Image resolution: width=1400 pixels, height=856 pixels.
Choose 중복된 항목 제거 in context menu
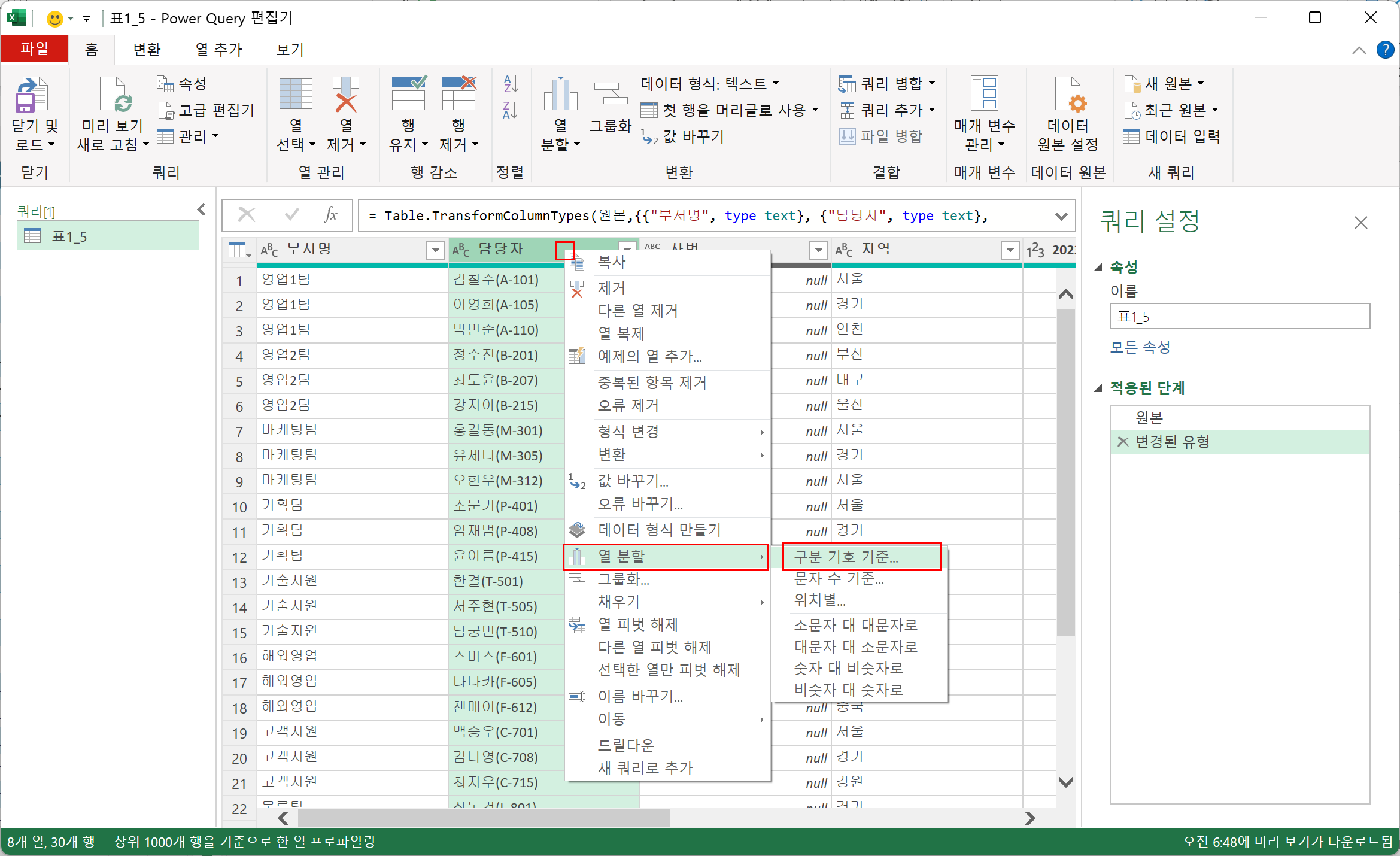[x=652, y=383]
